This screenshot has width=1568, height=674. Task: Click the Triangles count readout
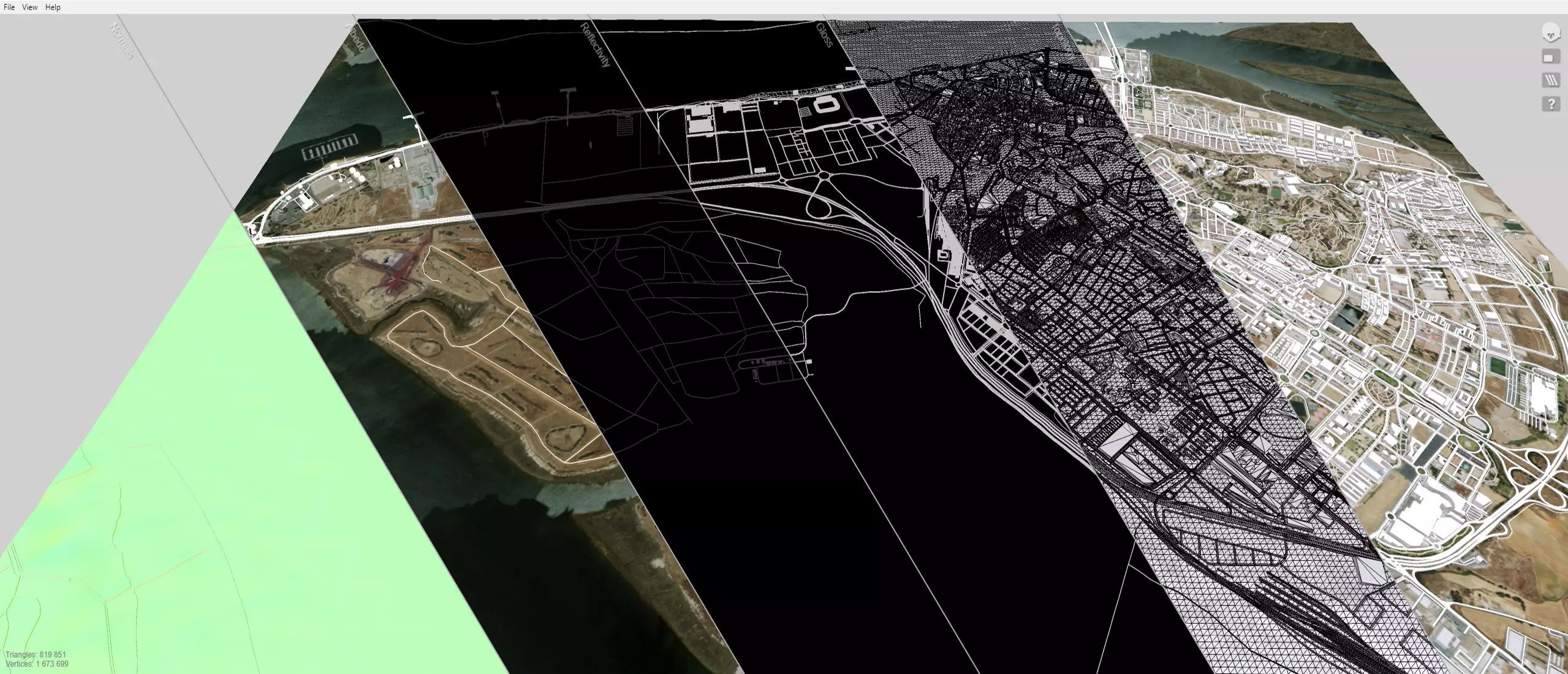pos(36,655)
